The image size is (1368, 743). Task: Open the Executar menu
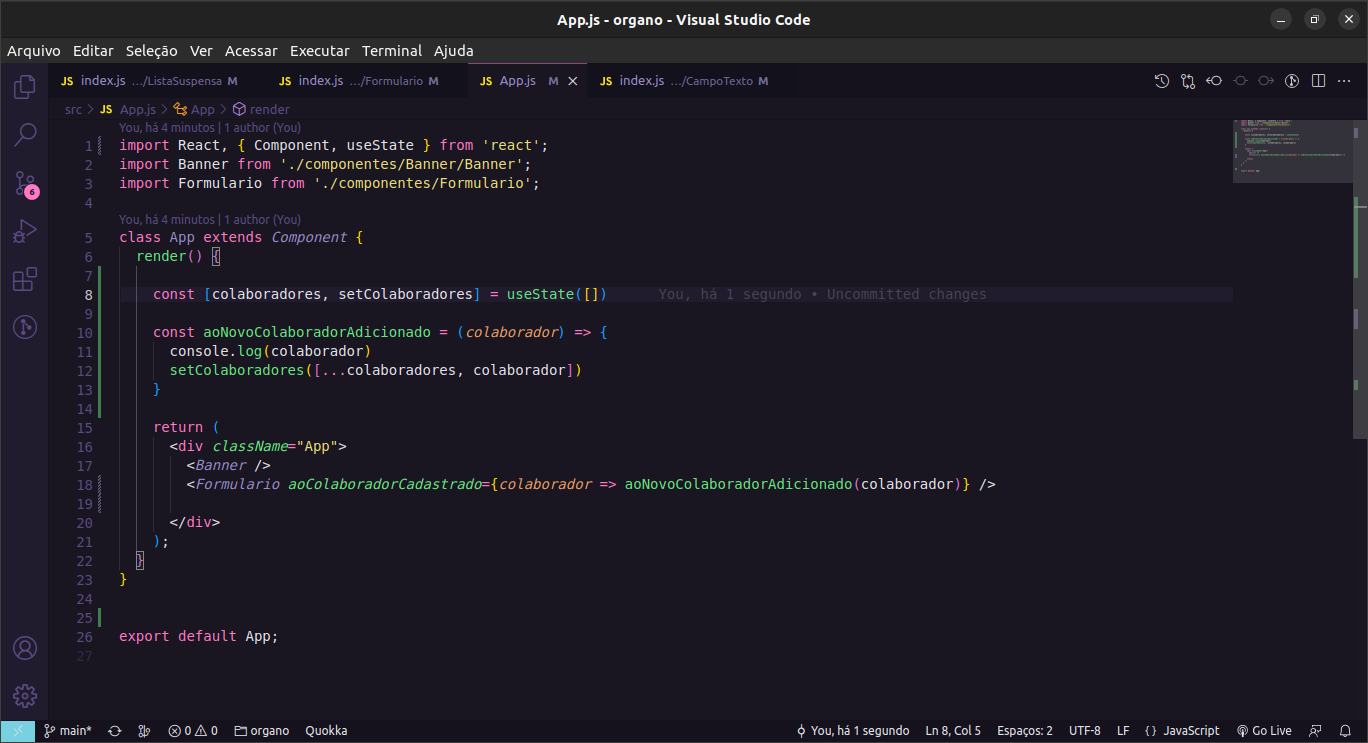[x=320, y=50]
